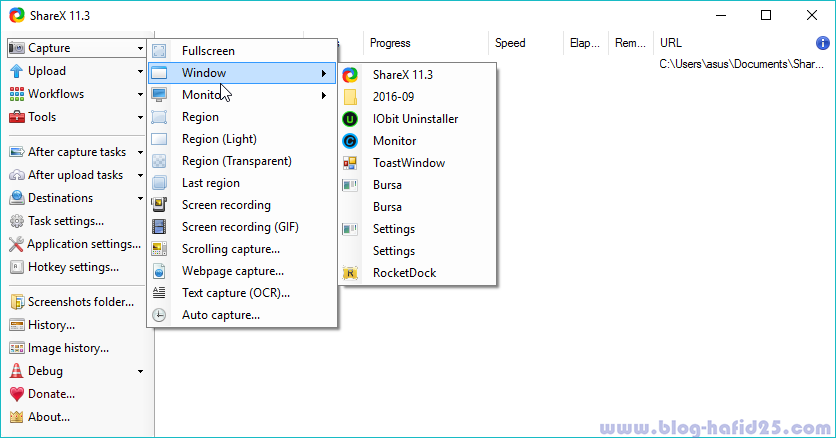Open Hotkey settings...
Screen dimensions: 836x438
point(64,267)
